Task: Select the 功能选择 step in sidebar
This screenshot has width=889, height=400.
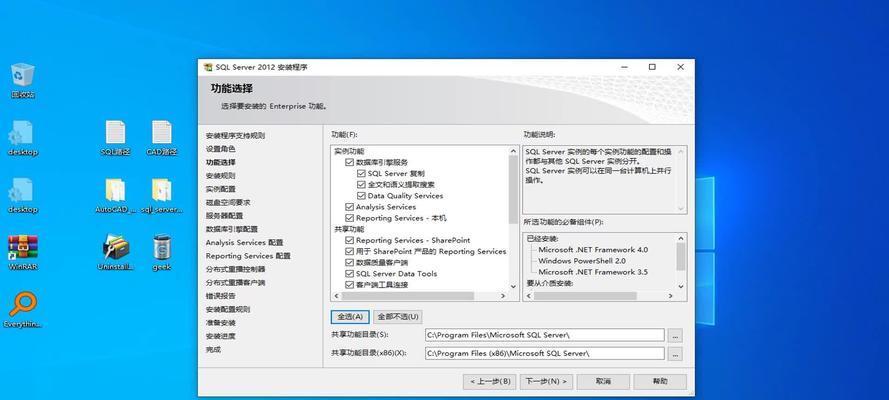Action: coord(221,163)
